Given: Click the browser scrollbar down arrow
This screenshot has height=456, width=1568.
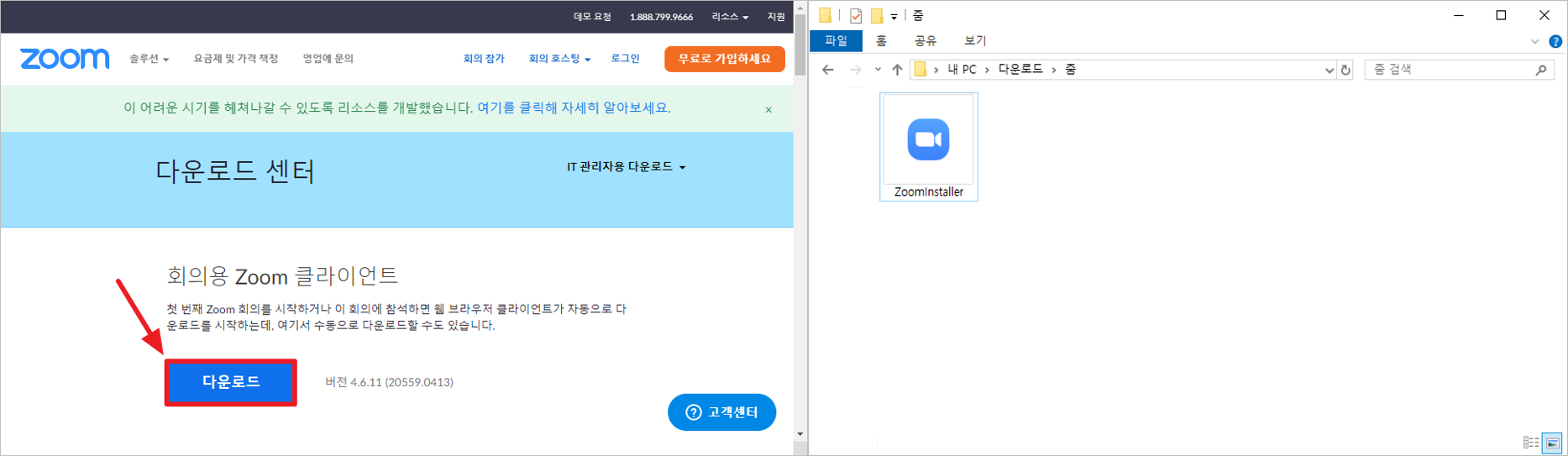Looking at the screenshot, I should coord(800,434).
